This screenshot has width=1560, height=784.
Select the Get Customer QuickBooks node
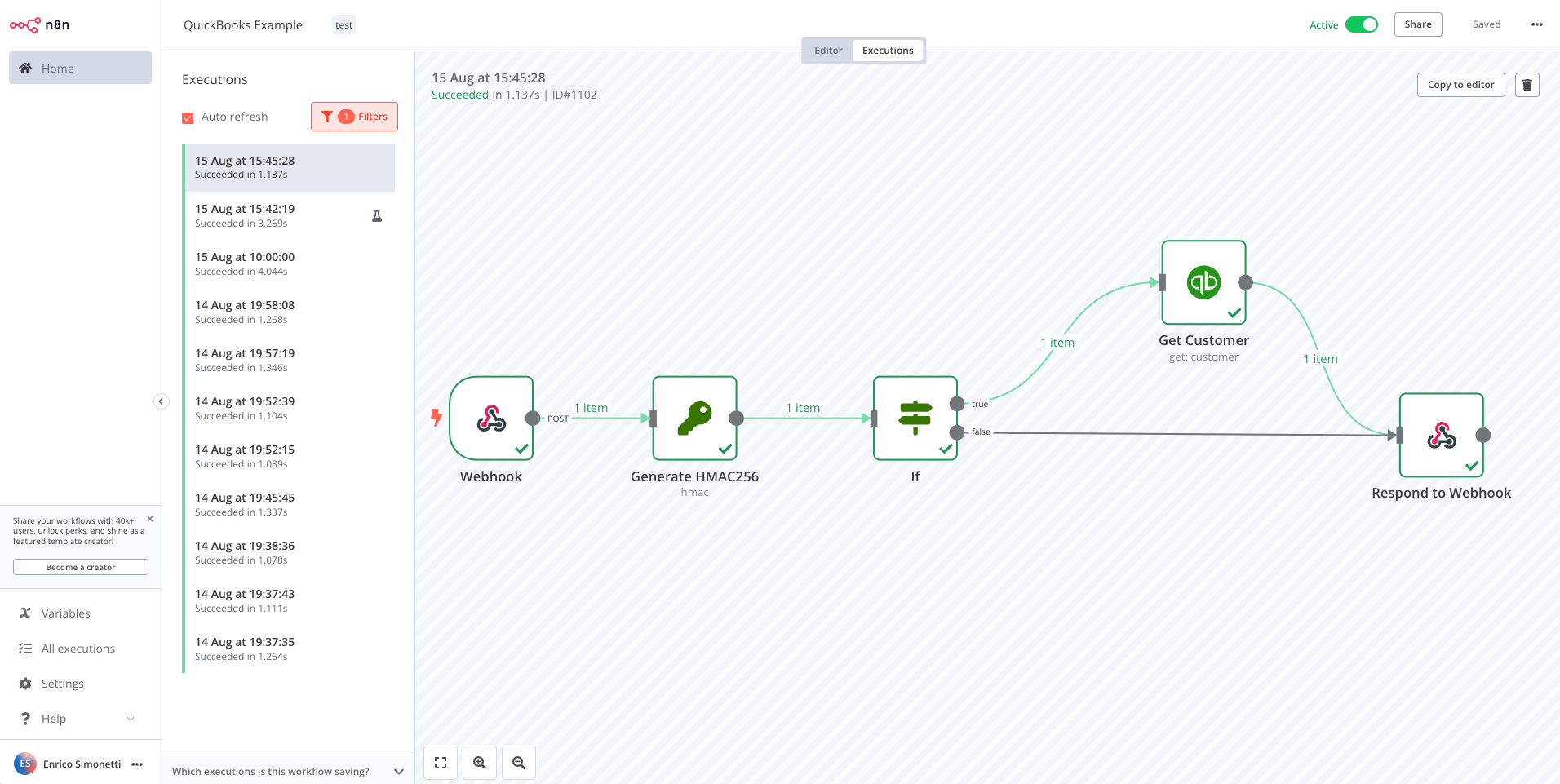coord(1204,282)
